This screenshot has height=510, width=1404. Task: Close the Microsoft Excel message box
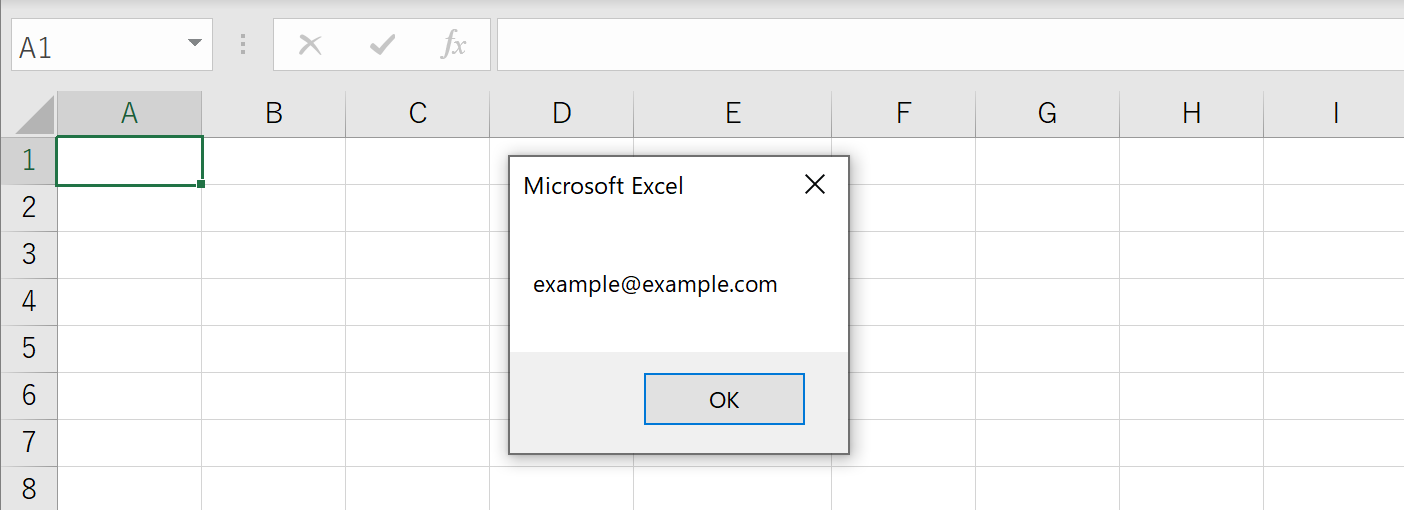(x=815, y=184)
